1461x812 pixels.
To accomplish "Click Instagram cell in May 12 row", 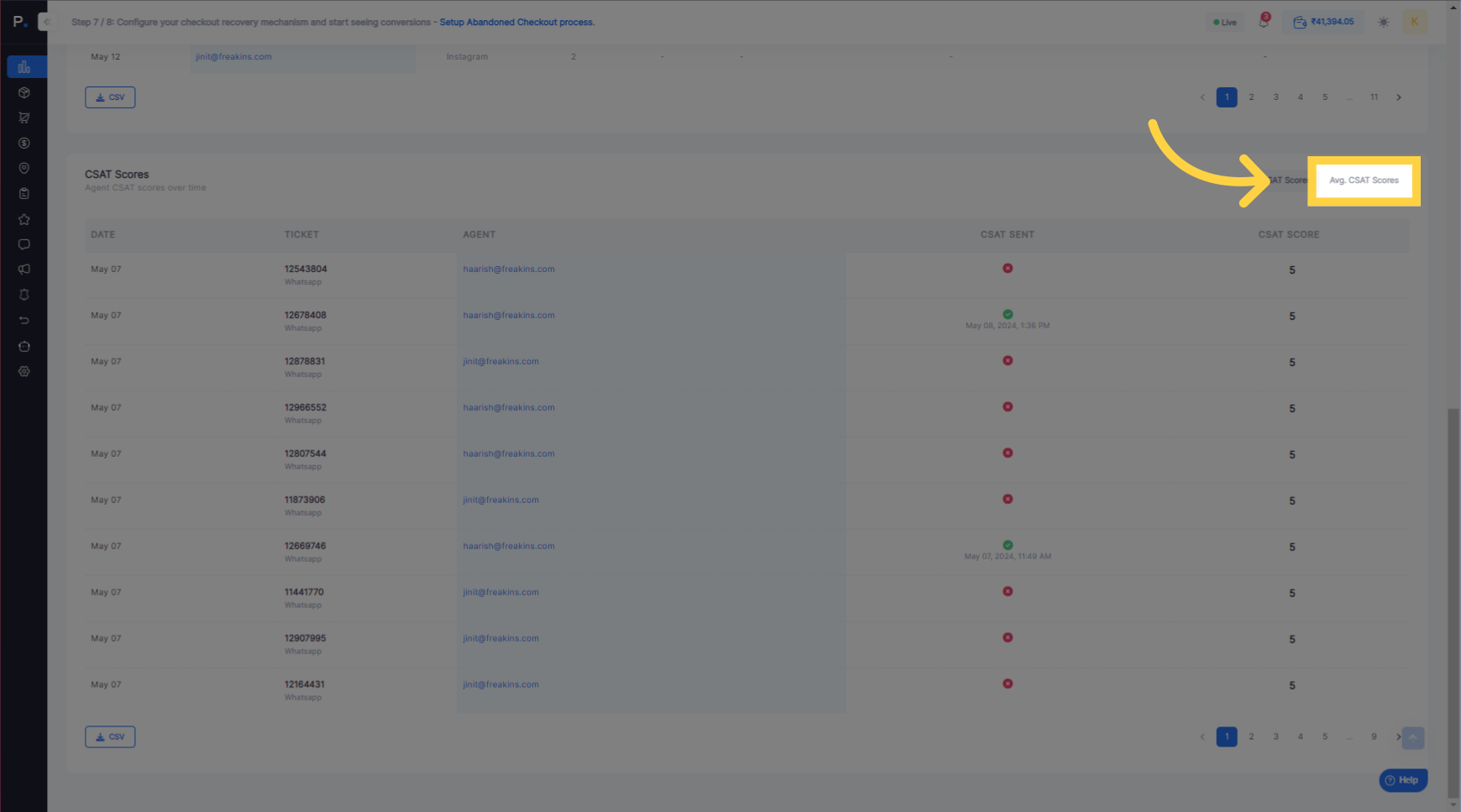I will click(x=467, y=57).
